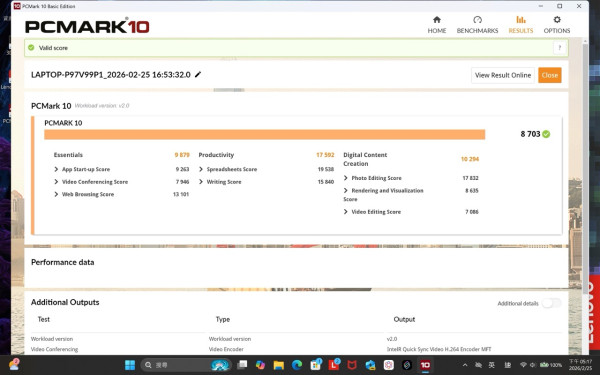Click the PCMark 10 taskbar icon
This screenshot has width=600, height=375.
pyautogui.click(x=425, y=365)
